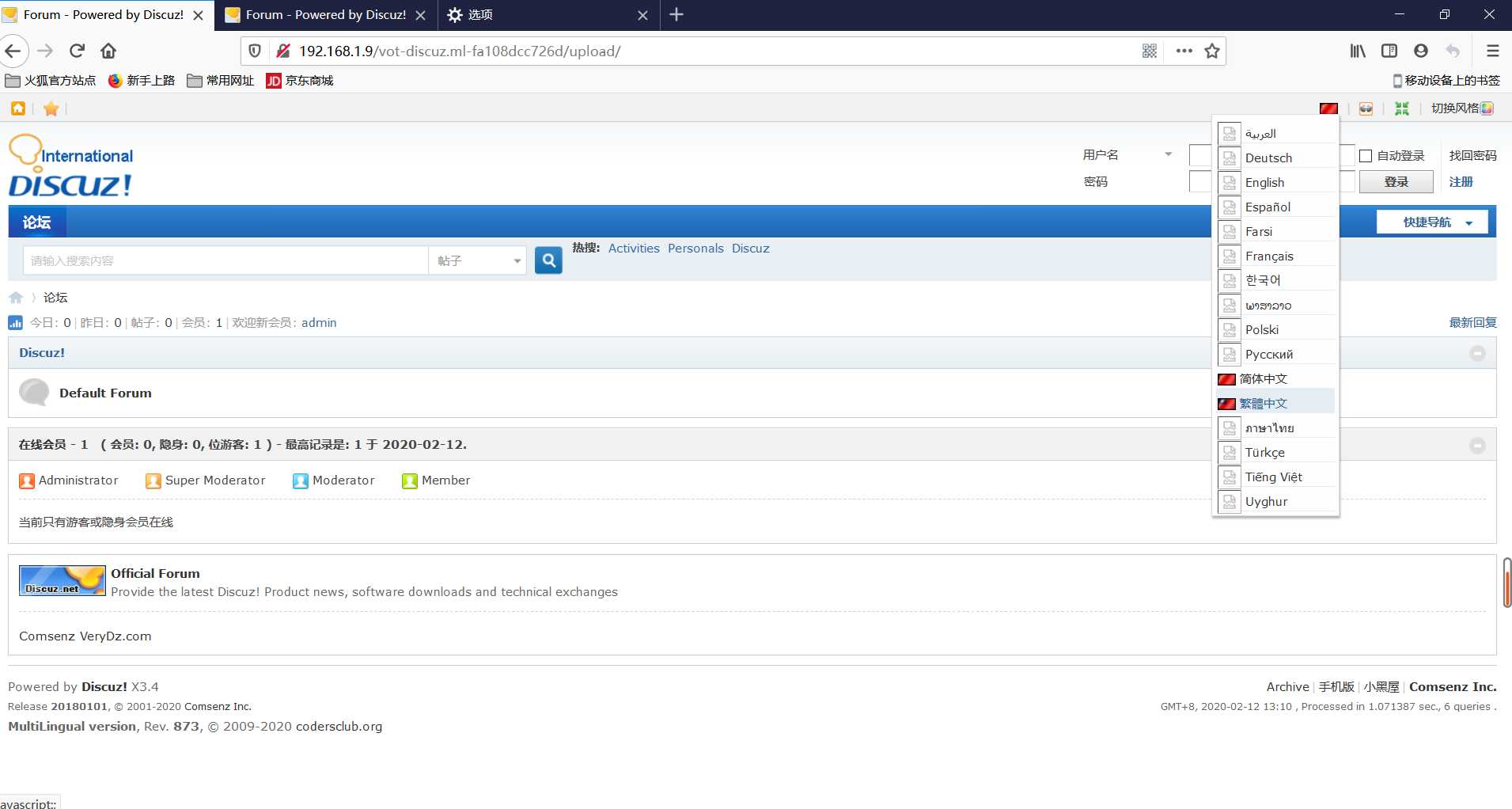Select 한국어 language option
Screen dimensions: 1512x809
tap(1275, 280)
